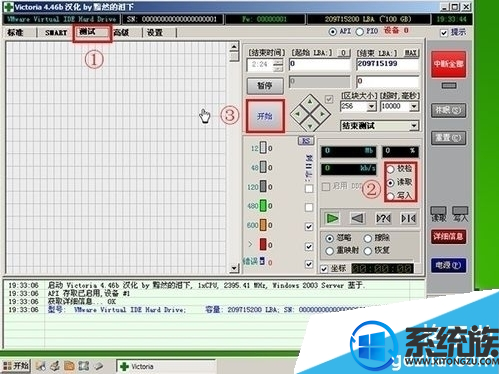Click the orange 600 ms block indicator

pos(263,225)
